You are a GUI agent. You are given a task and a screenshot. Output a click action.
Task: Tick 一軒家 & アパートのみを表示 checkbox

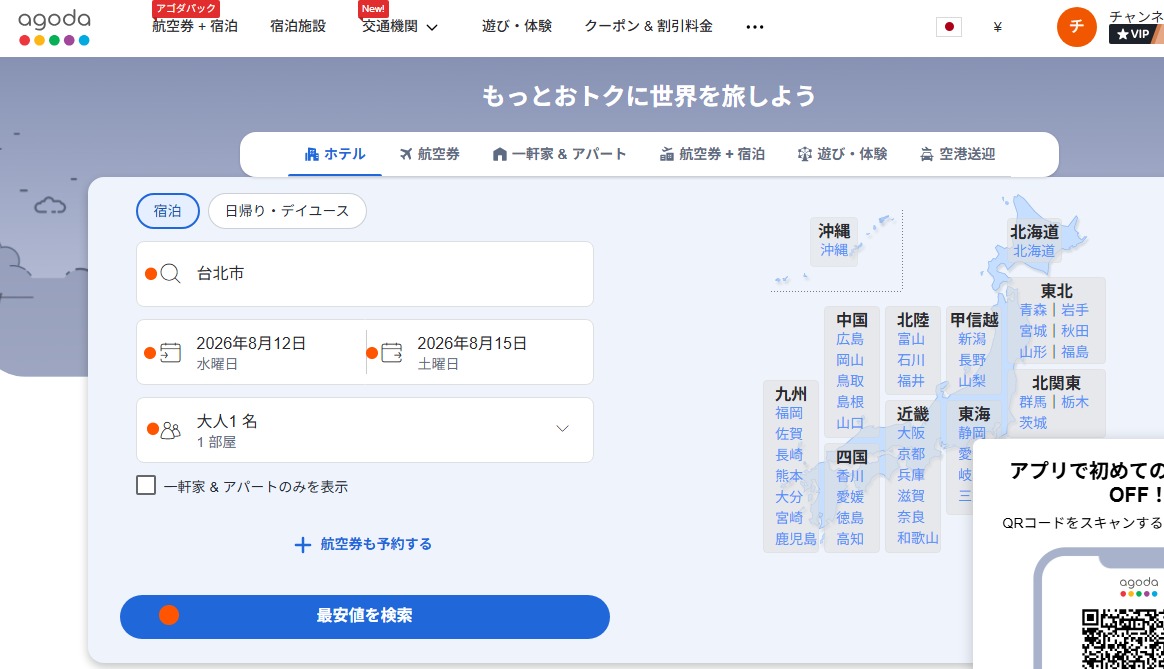coord(146,486)
